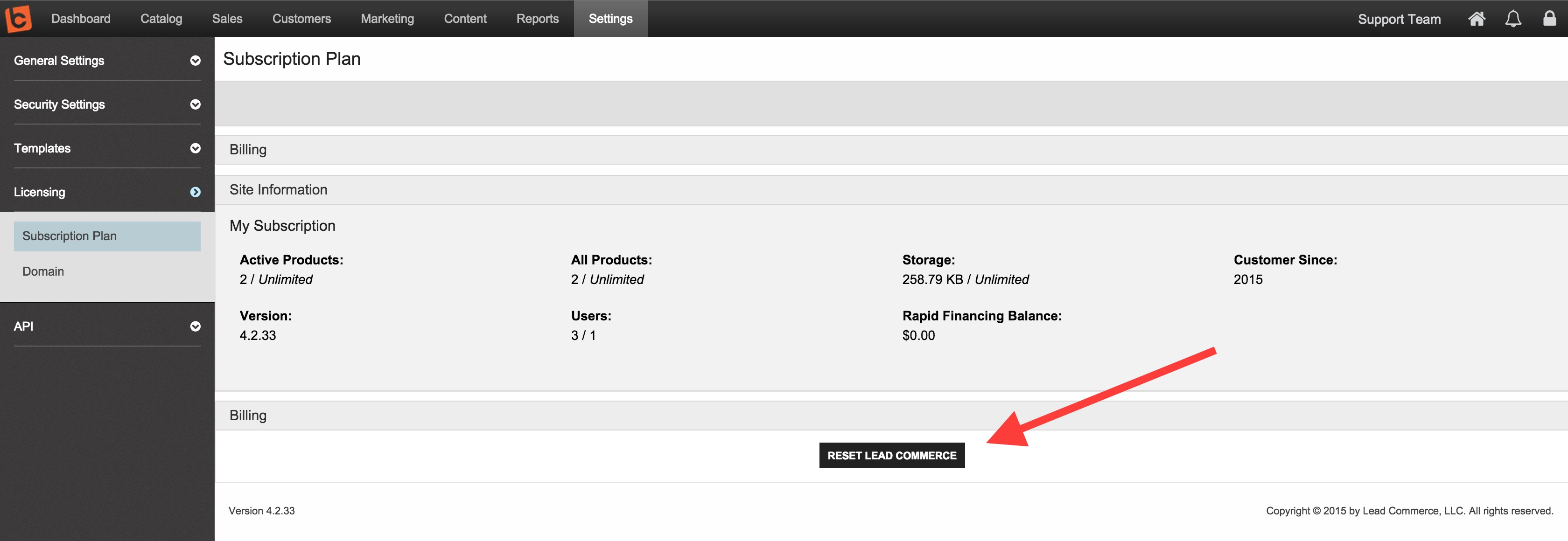Click Support Team user link
The height and width of the screenshot is (541, 1568).
tap(1399, 19)
